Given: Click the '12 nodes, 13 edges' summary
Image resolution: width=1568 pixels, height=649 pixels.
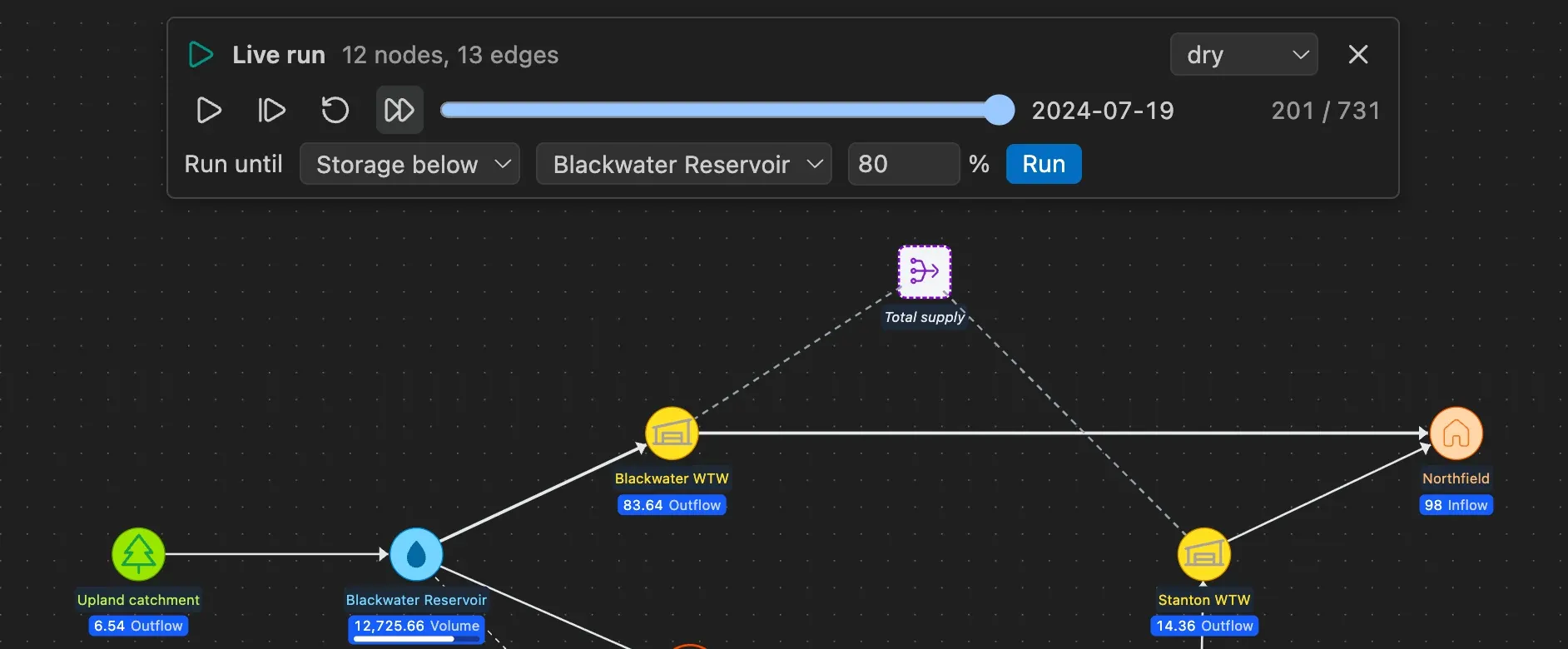Looking at the screenshot, I should (x=450, y=55).
